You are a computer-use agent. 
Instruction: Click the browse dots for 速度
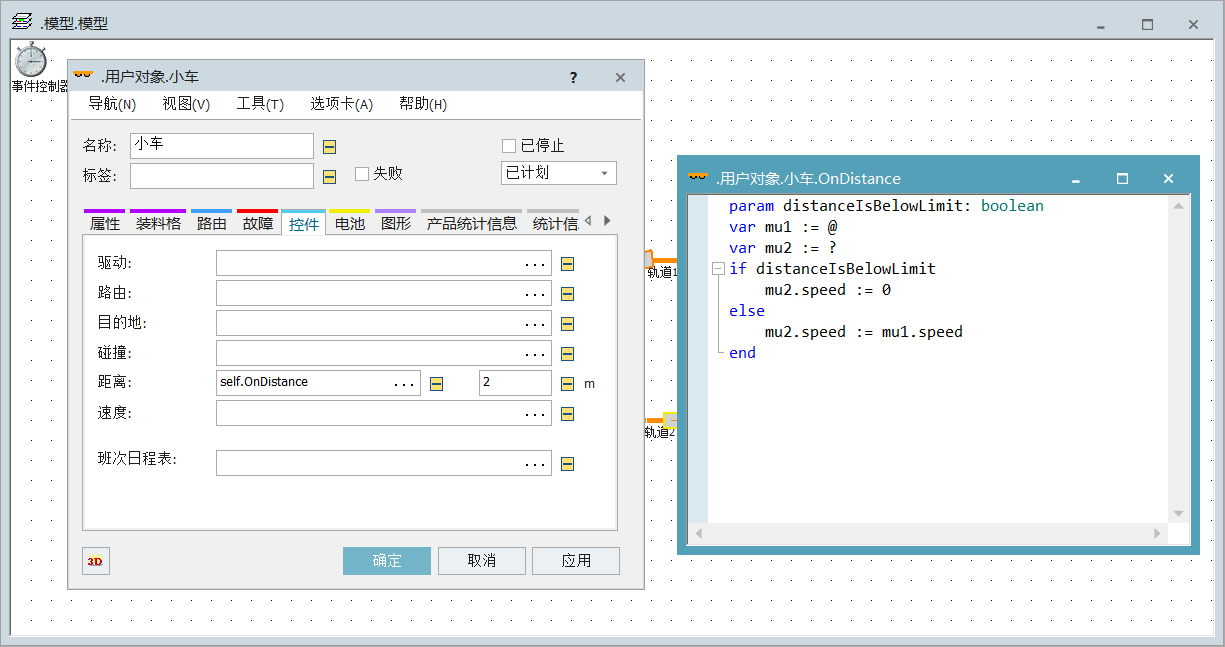[536, 414]
